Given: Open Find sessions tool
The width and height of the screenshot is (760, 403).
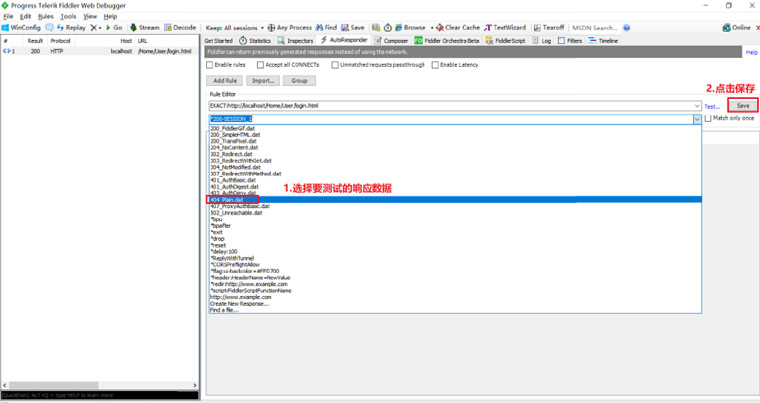Looking at the screenshot, I should tap(326, 28).
